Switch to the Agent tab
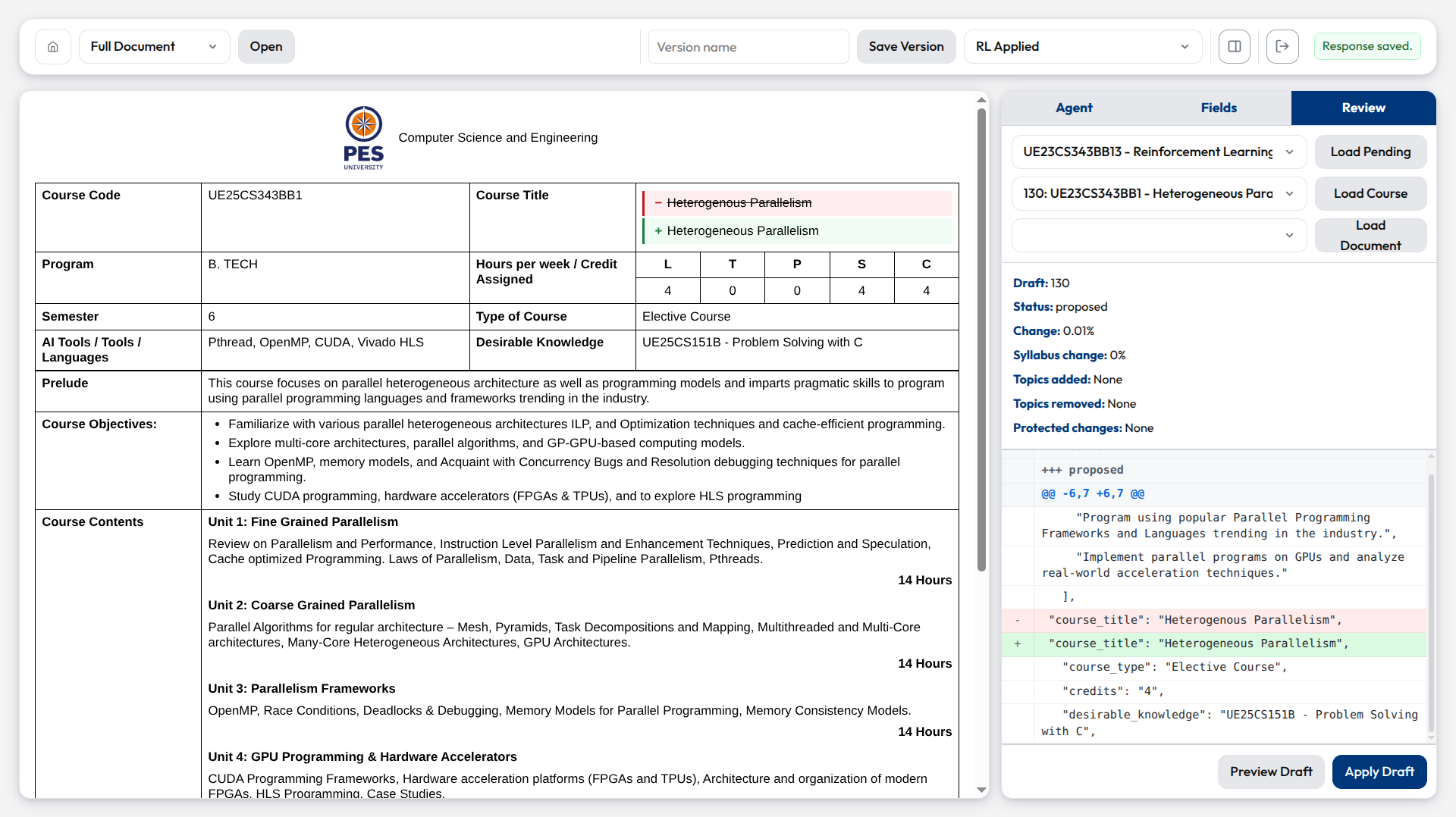 1074,108
